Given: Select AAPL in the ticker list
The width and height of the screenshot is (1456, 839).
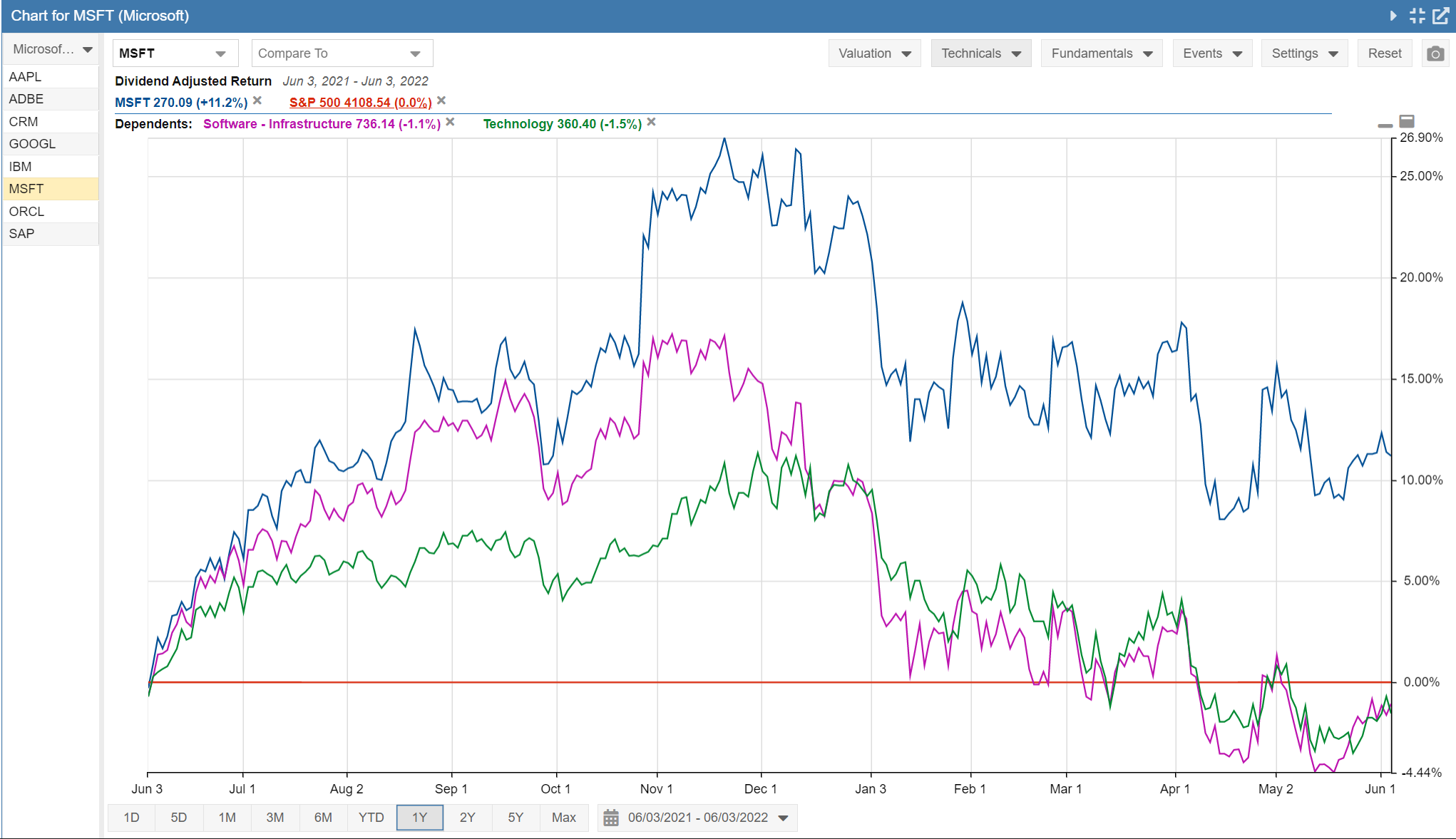Looking at the screenshot, I should [x=51, y=77].
